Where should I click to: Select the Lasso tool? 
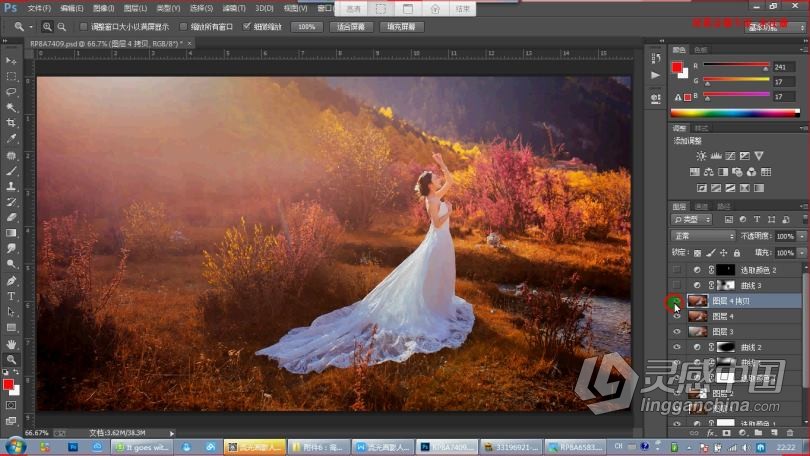[11, 92]
